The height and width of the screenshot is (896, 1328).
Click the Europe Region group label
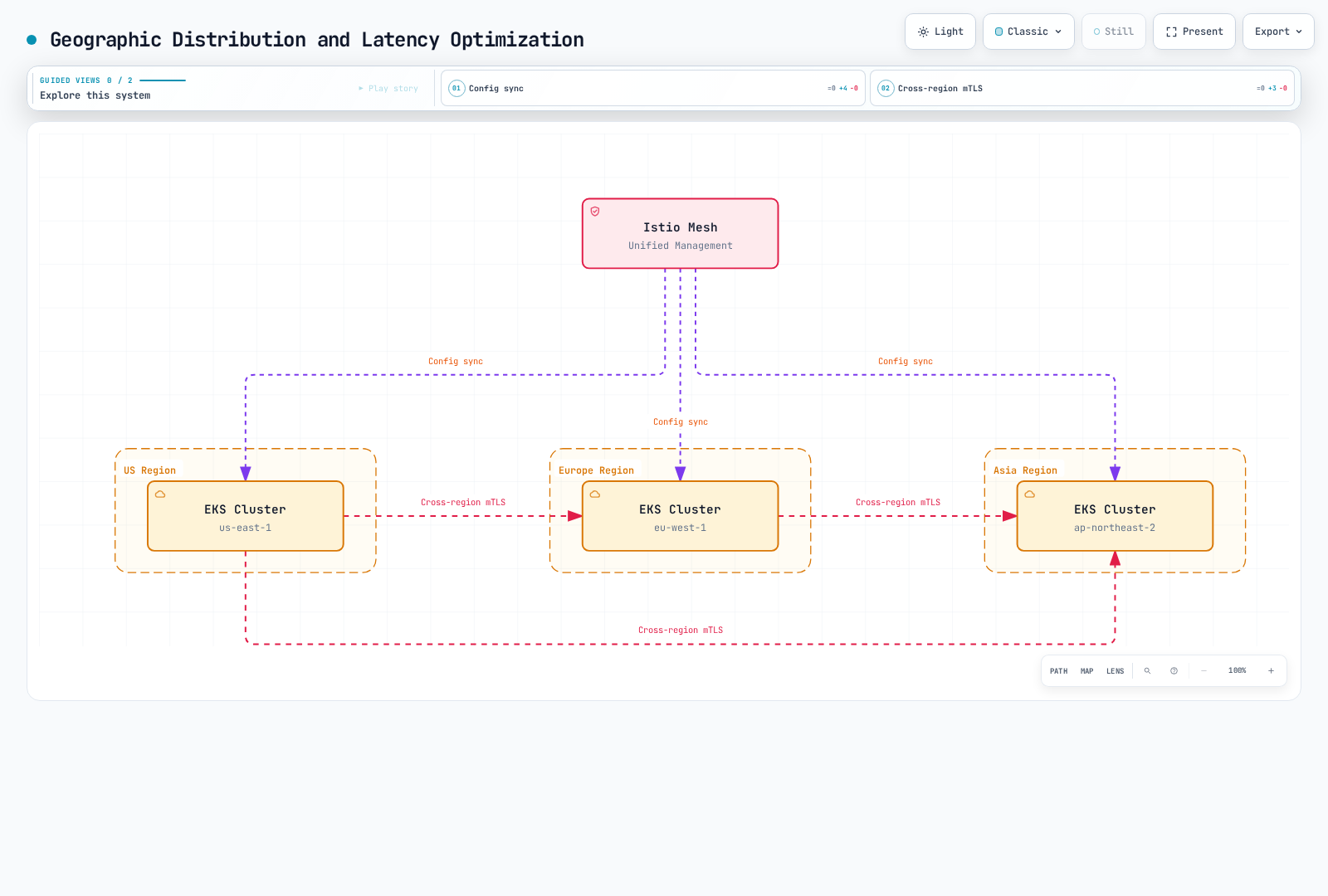click(x=596, y=470)
